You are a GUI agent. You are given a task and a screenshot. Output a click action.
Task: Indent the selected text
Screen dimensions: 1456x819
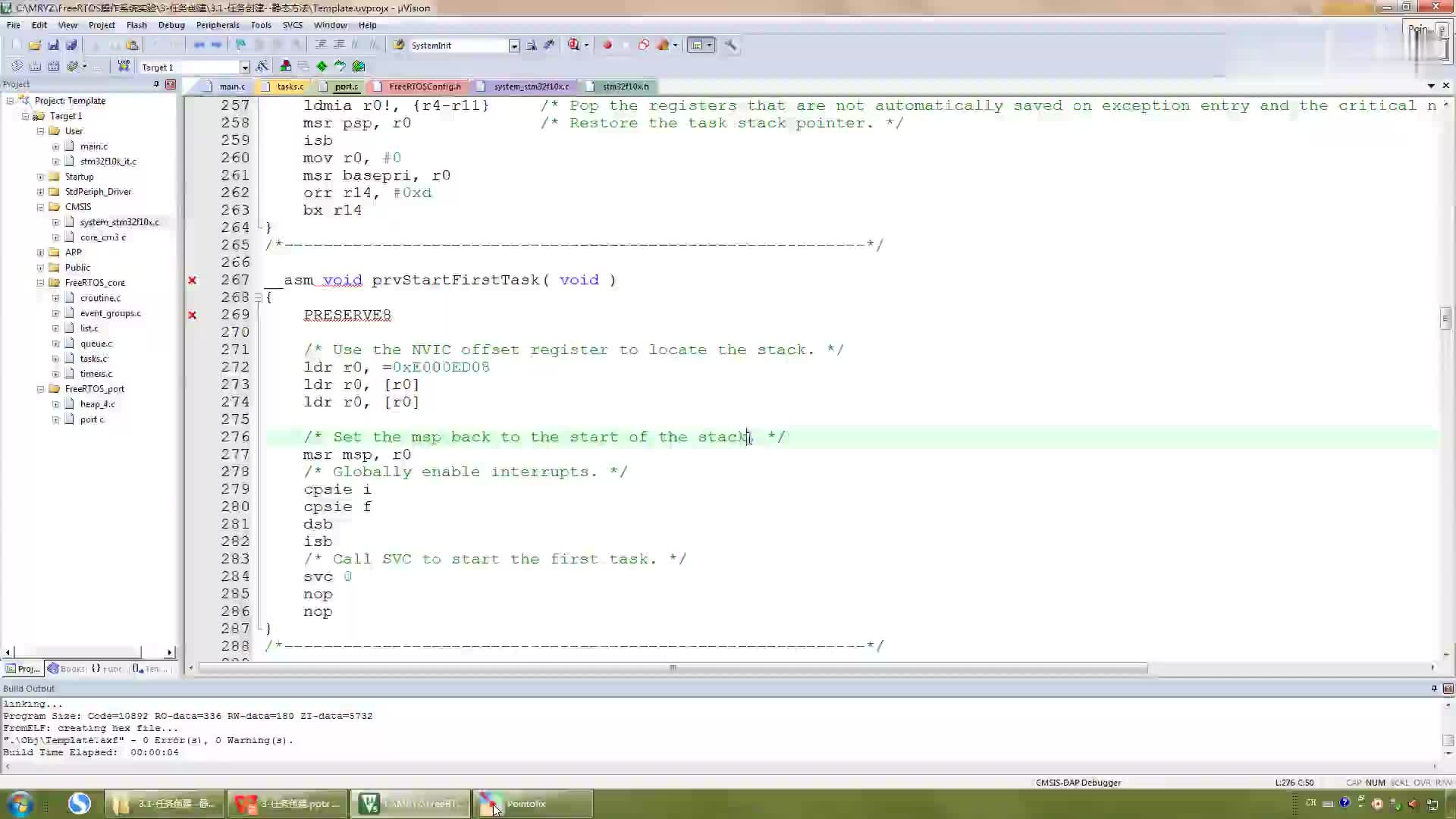(321, 45)
